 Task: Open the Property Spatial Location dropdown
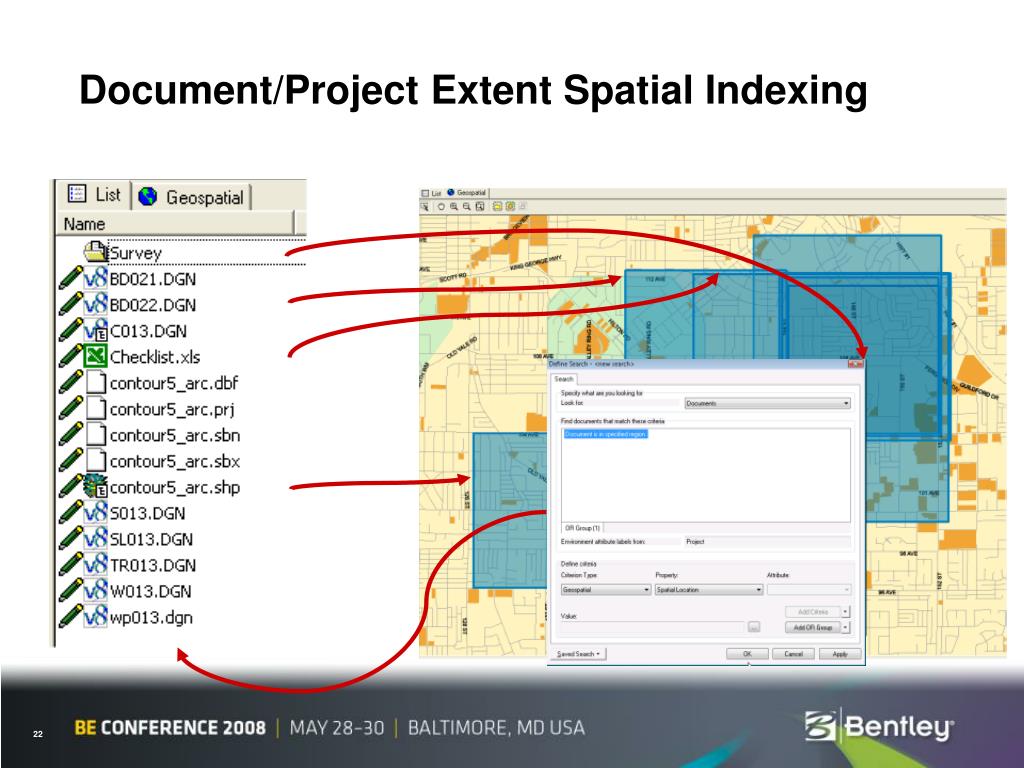coord(709,590)
